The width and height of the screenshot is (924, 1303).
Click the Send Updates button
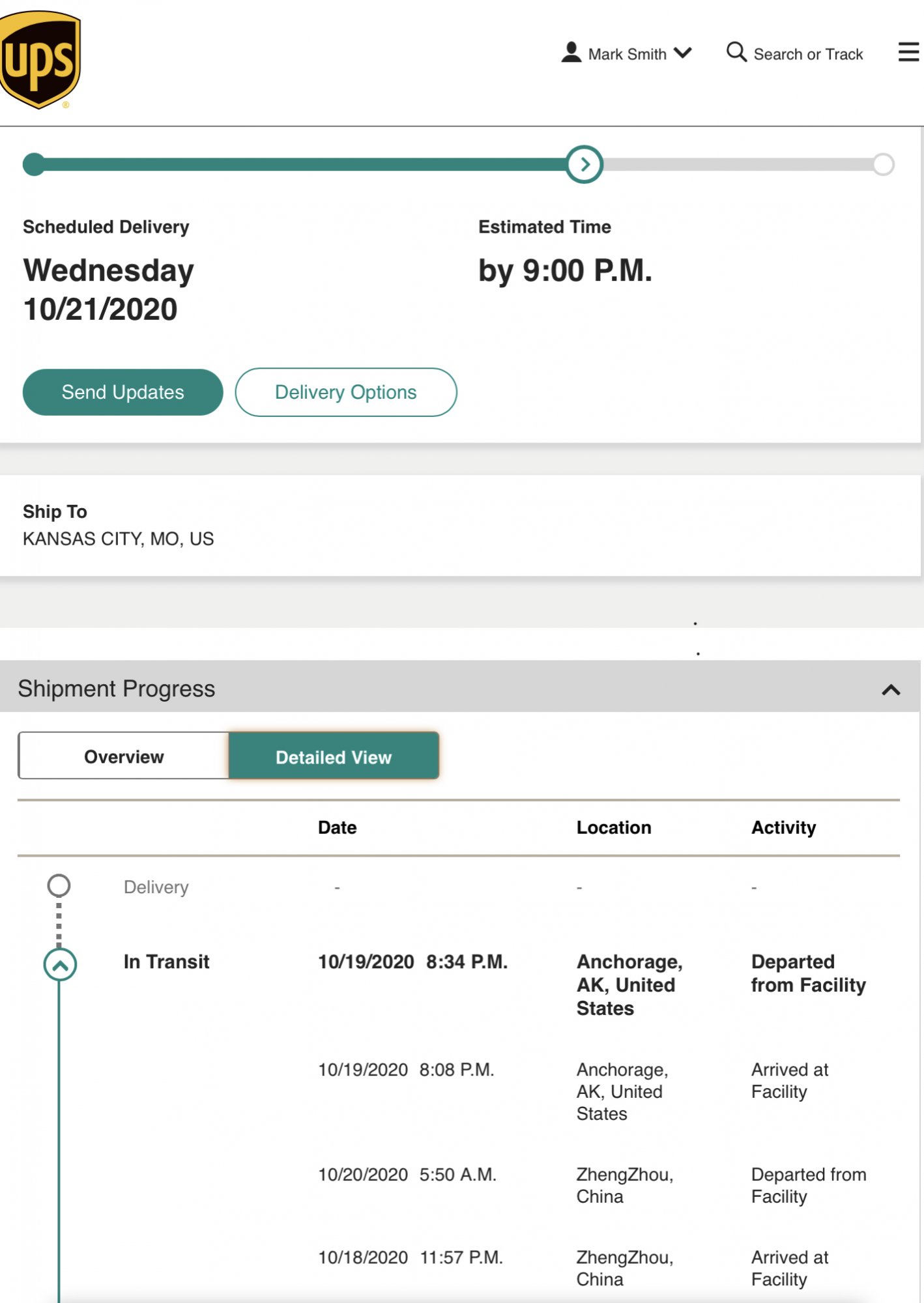pos(123,392)
